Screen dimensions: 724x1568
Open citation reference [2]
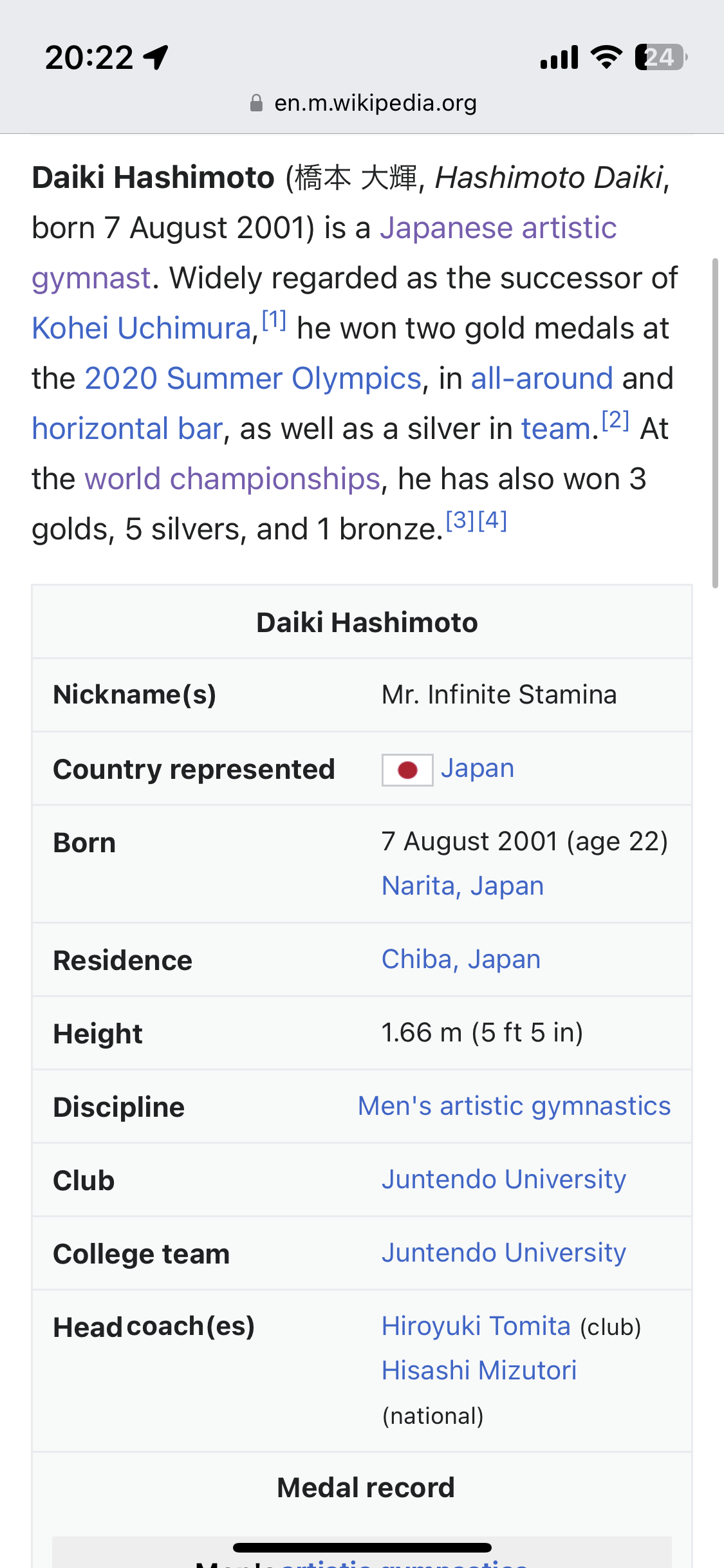coord(615,420)
